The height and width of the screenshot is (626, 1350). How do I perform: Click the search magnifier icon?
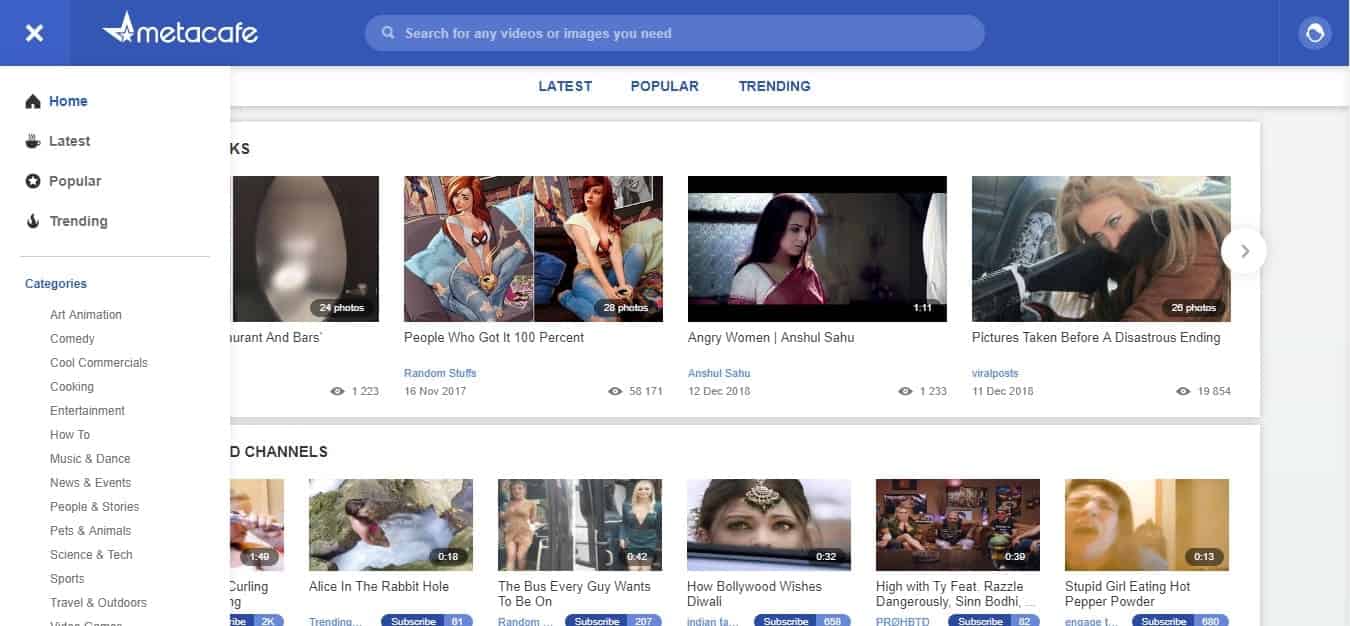pyautogui.click(x=388, y=33)
